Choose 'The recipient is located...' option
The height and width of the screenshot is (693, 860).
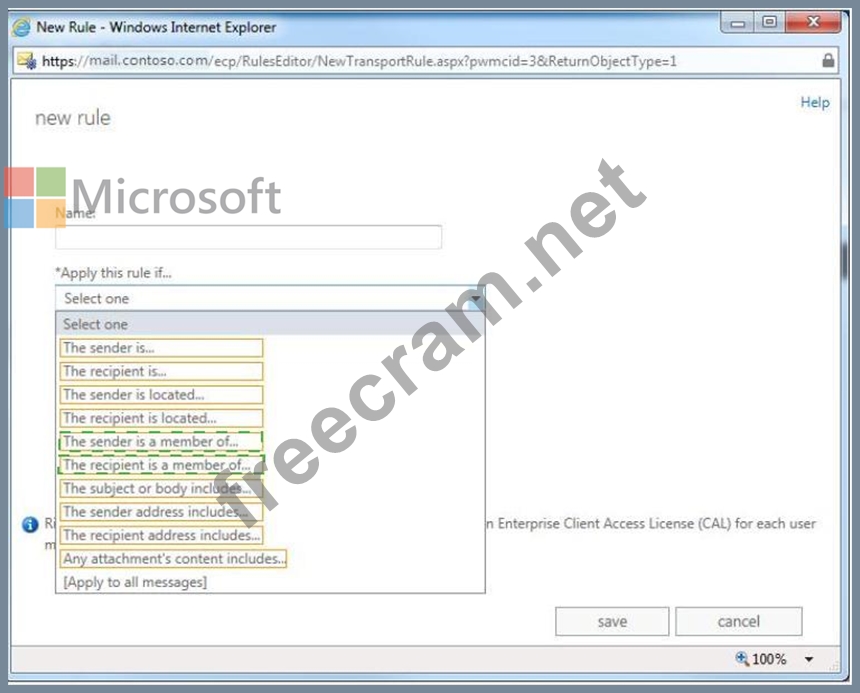click(x=161, y=418)
